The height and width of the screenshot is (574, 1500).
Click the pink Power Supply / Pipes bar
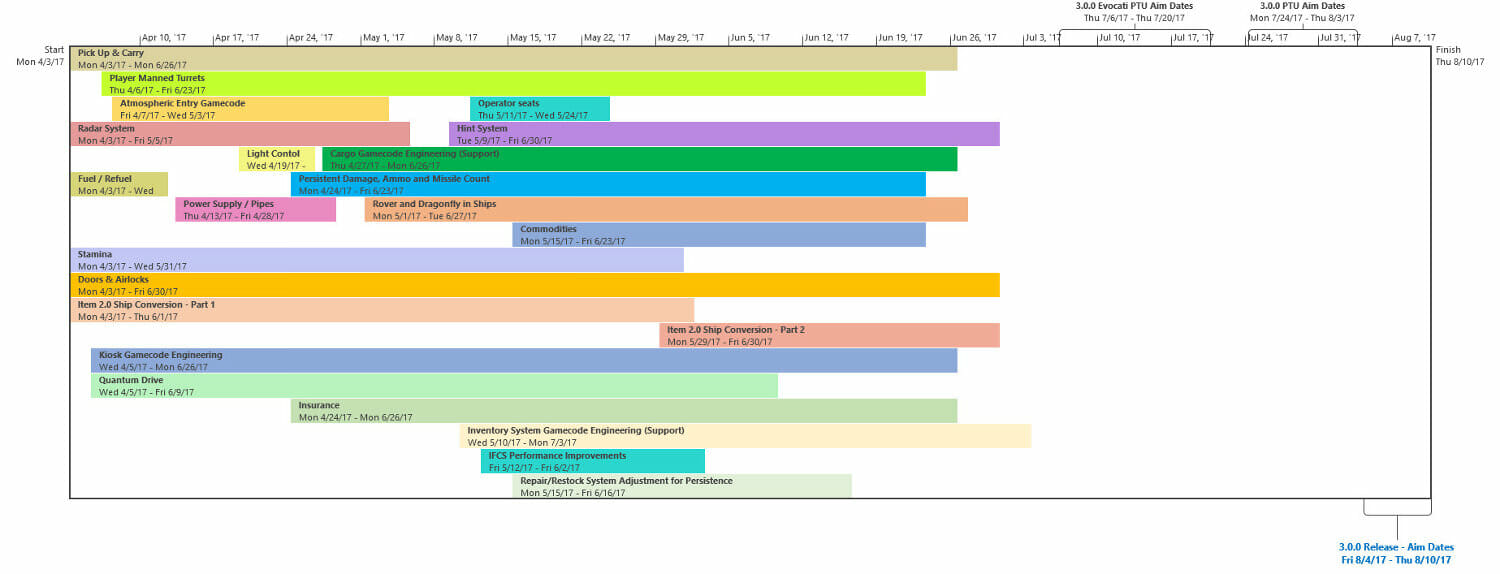pos(255,209)
